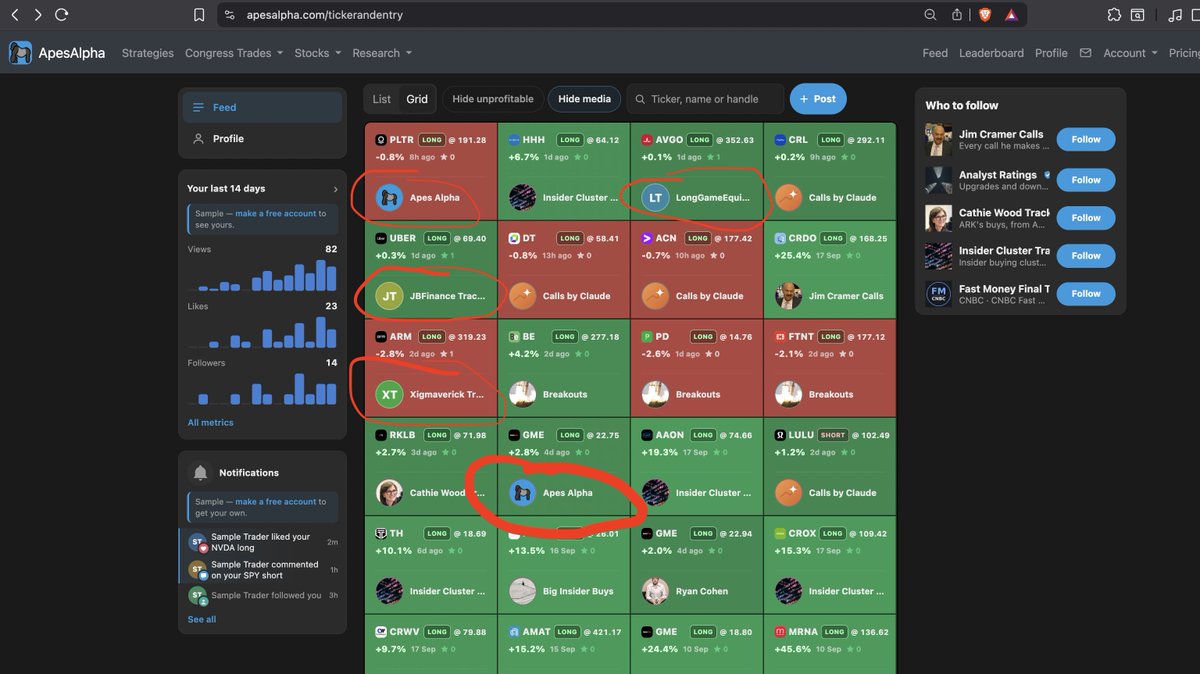1200x674 pixels.
Task: Click the ticker, name or handle search field
Action: 705,99
